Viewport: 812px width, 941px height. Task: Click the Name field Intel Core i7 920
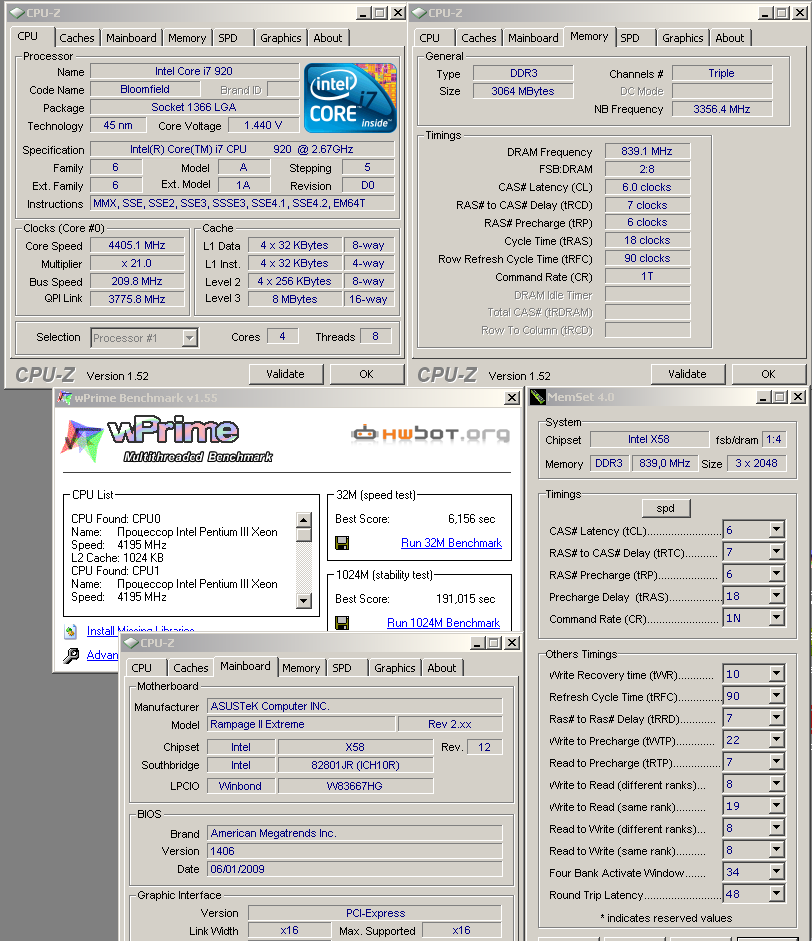click(x=194, y=71)
